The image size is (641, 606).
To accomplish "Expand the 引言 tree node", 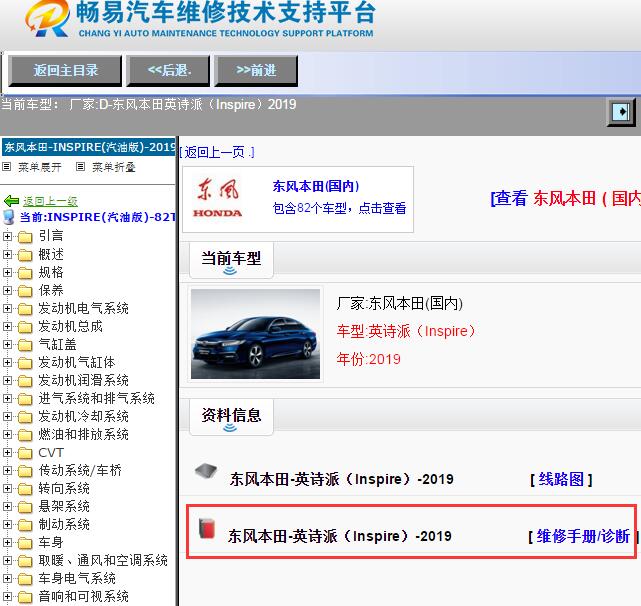I will pyautogui.click(x=7, y=236).
